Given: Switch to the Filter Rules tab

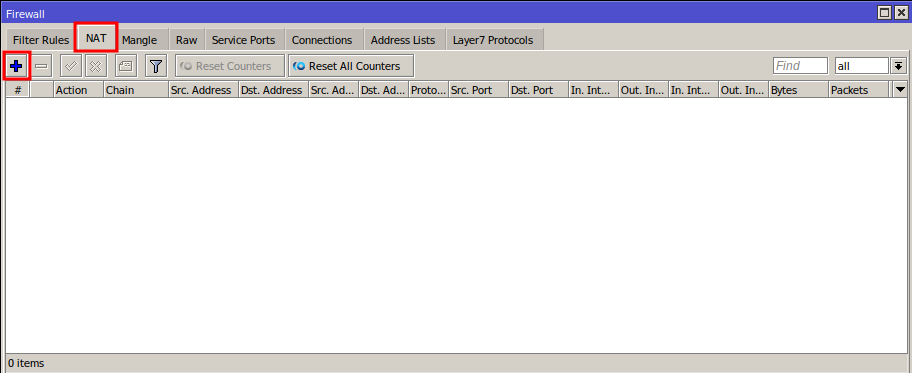Looking at the screenshot, I should pos(41,40).
